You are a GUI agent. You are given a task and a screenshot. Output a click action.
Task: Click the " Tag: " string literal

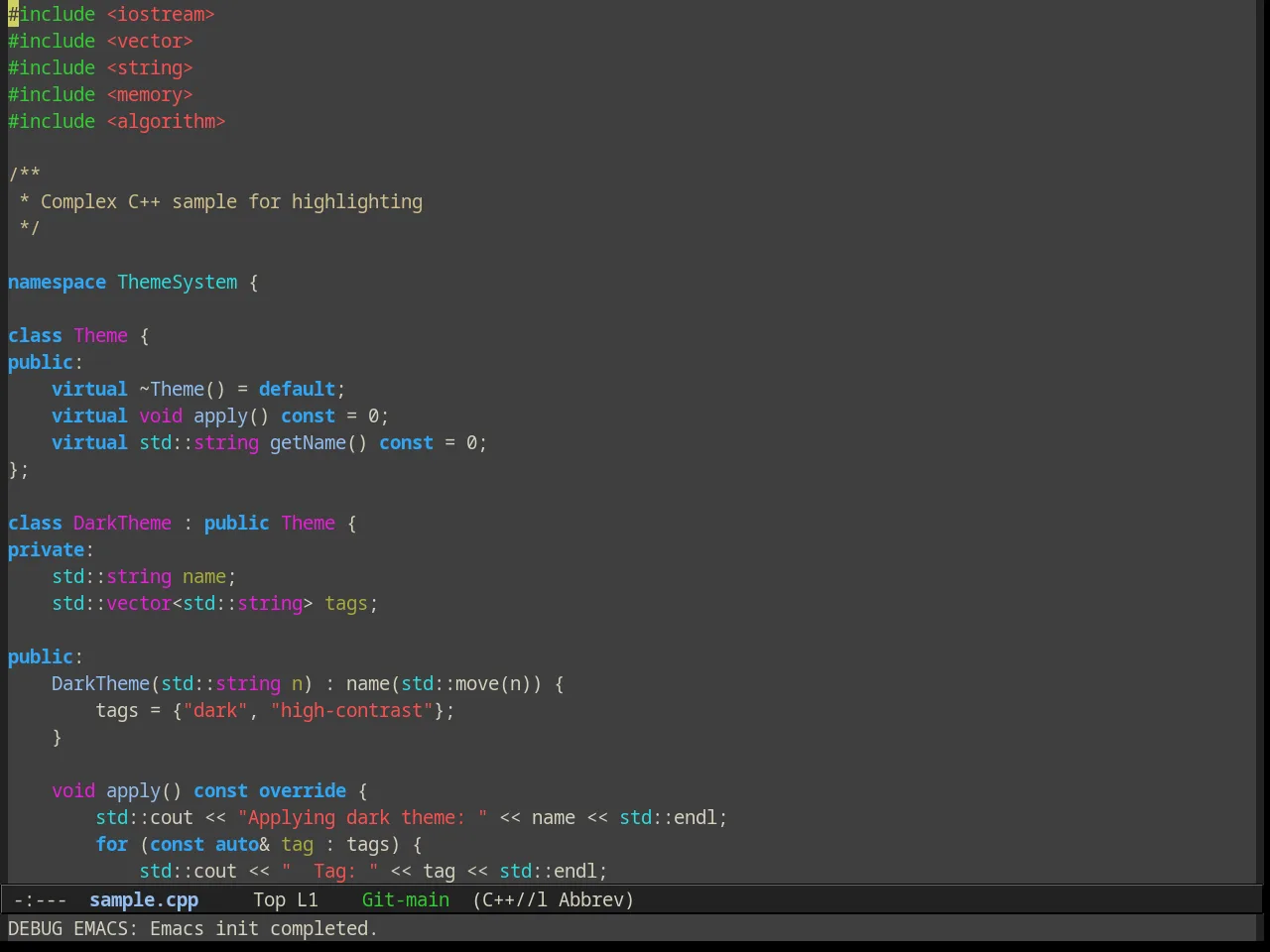click(329, 871)
